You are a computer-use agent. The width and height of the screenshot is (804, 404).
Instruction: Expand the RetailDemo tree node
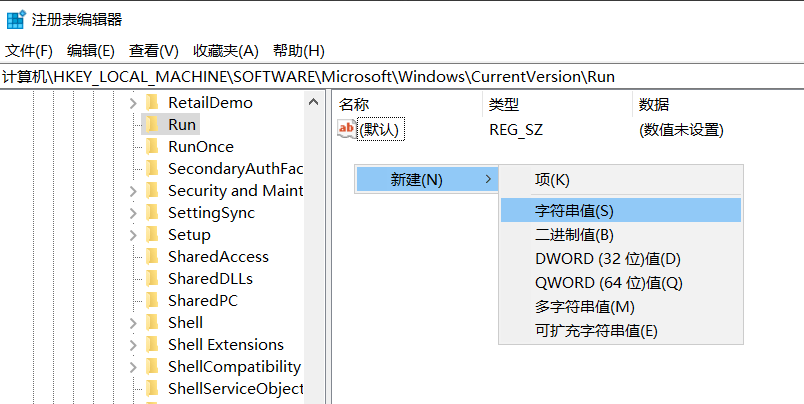click(133, 102)
